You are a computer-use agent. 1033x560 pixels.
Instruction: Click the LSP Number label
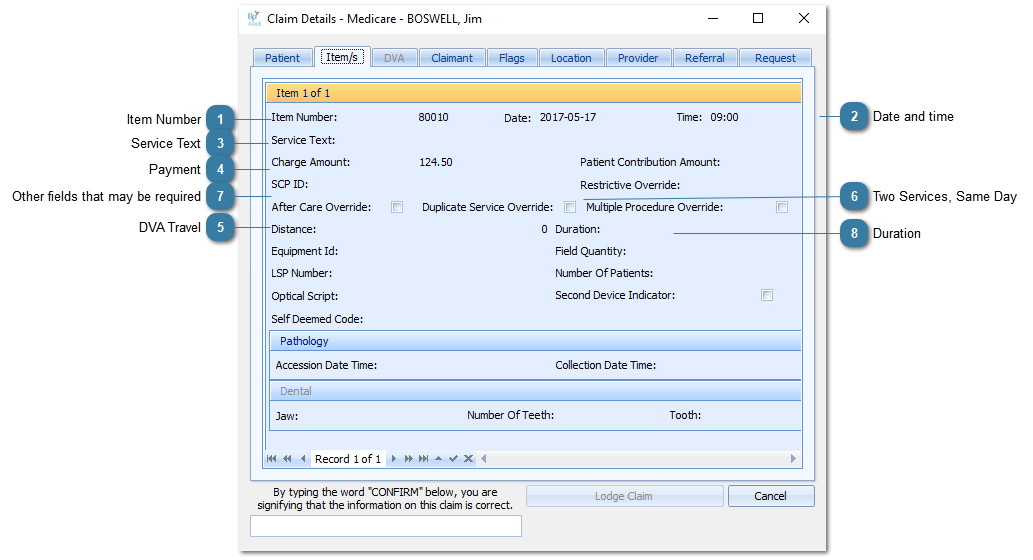pos(302,273)
